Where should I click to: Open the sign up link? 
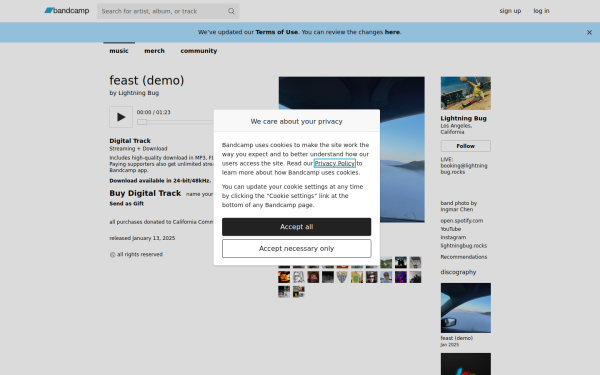pyautogui.click(x=510, y=11)
